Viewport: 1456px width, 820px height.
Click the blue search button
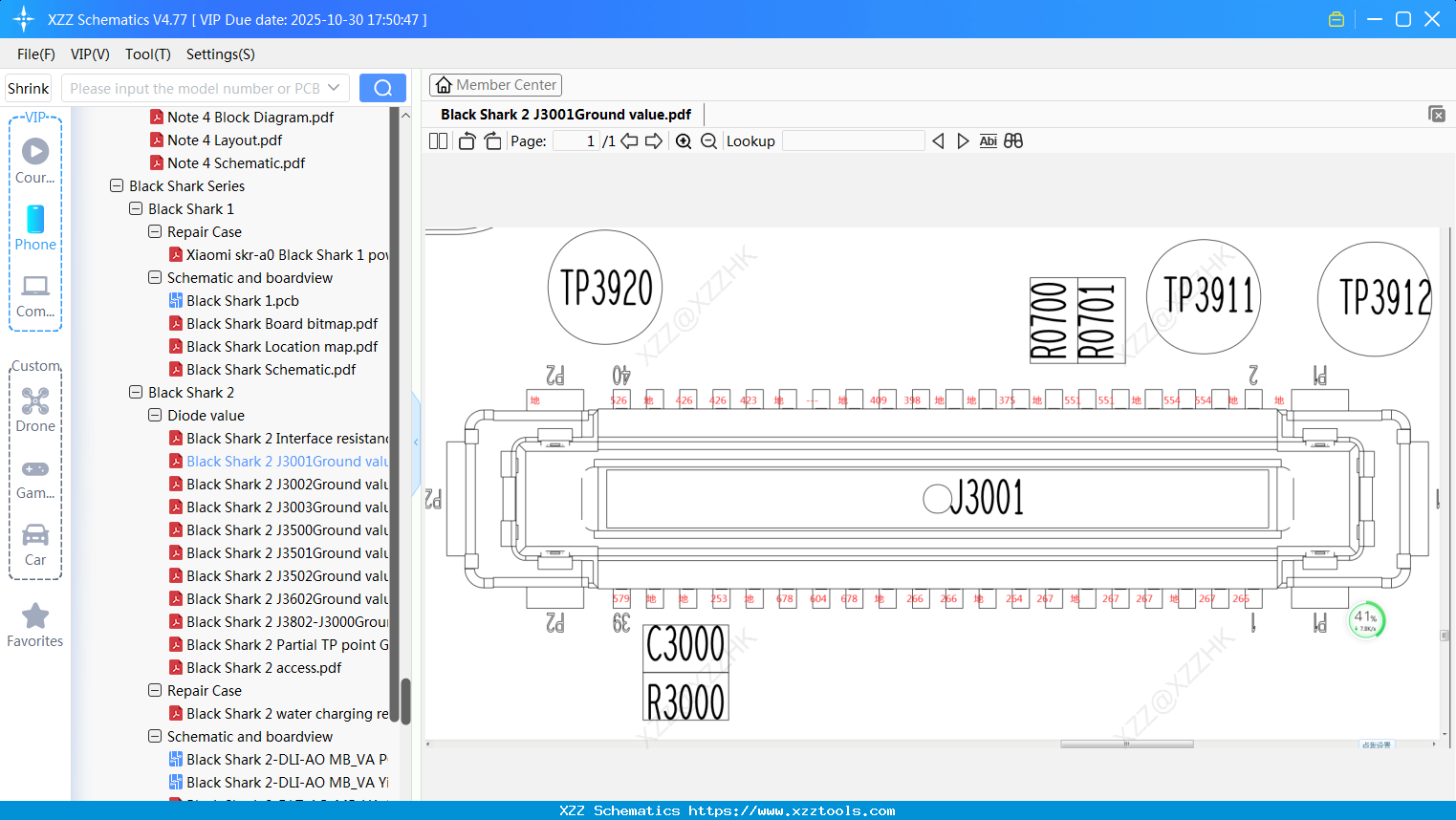click(x=382, y=88)
